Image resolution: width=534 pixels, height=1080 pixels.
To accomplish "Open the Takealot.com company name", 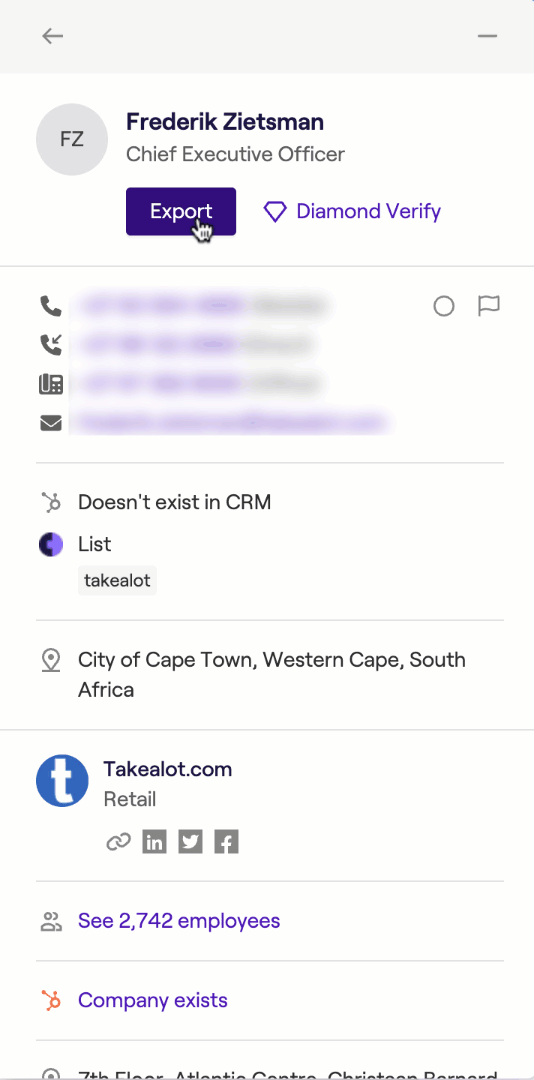I will click(x=167, y=769).
